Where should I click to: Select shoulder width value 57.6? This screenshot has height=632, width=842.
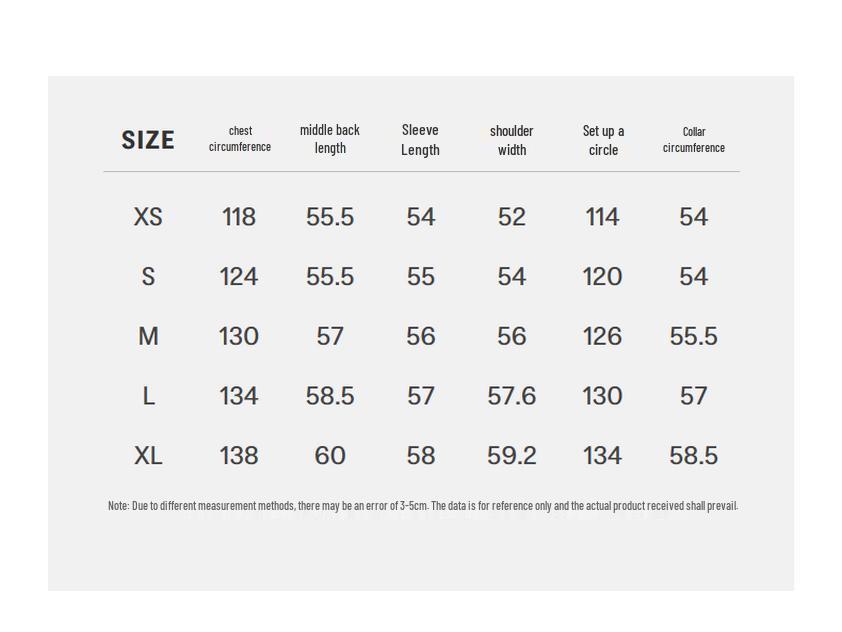pos(511,397)
